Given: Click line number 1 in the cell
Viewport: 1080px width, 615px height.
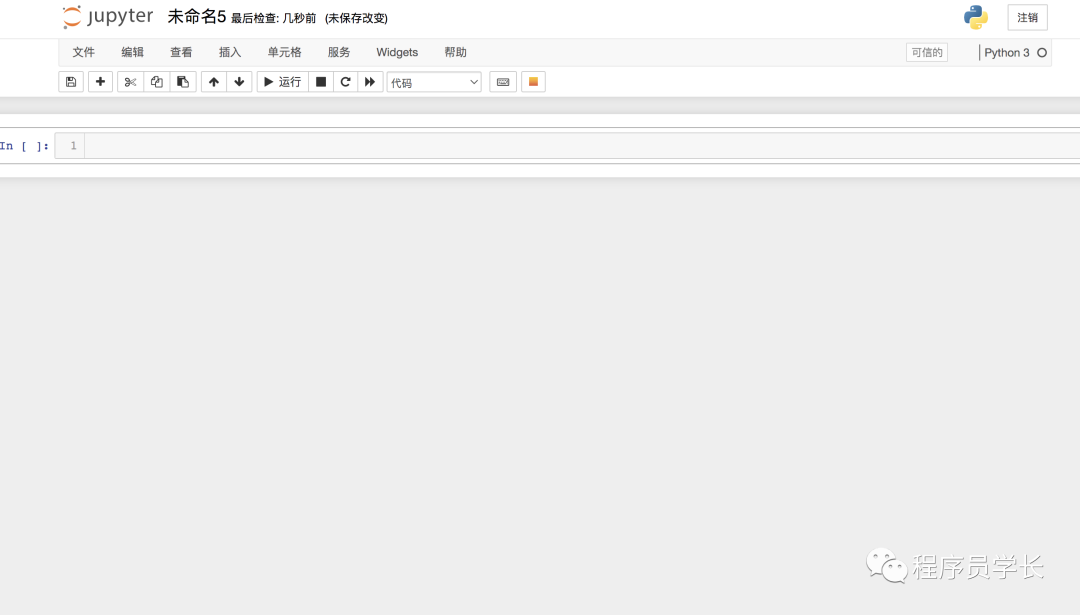Looking at the screenshot, I should click(x=73, y=146).
